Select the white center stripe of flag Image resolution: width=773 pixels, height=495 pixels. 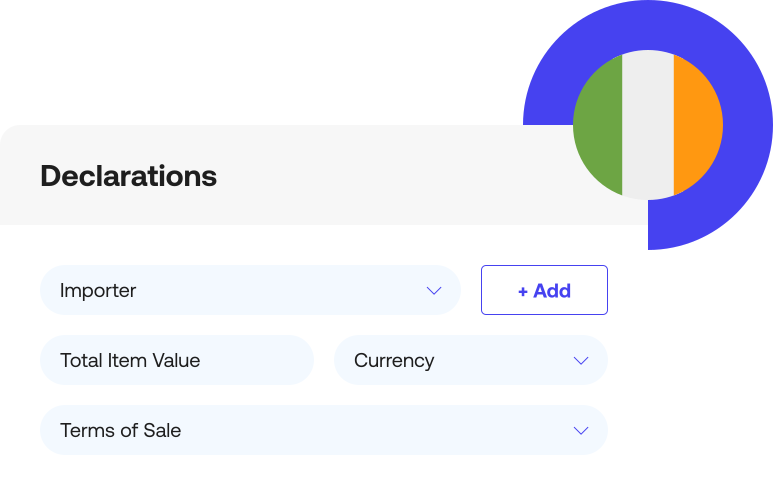(x=648, y=125)
